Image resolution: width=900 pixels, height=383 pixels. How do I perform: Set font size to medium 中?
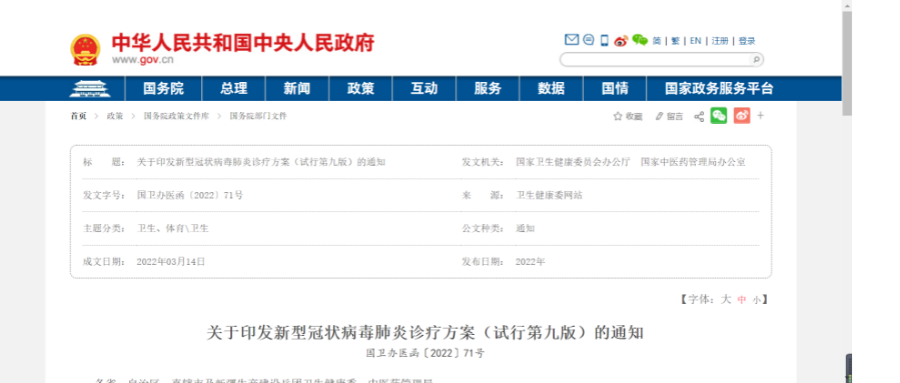742,300
